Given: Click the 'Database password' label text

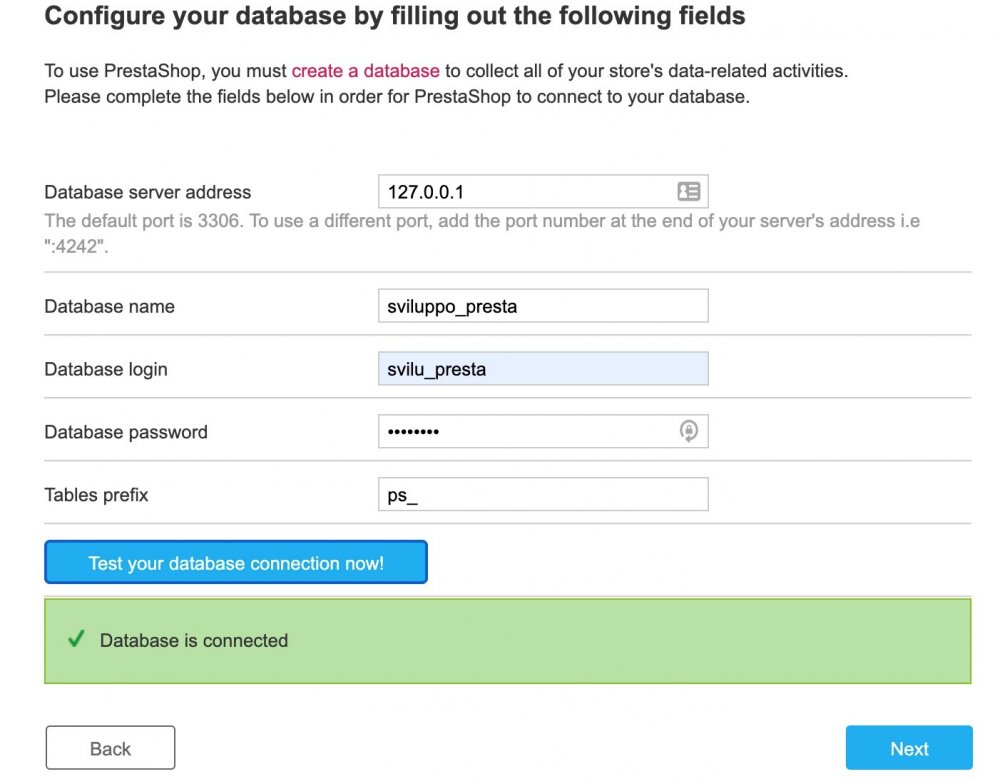Looking at the screenshot, I should click(x=126, y=432).
